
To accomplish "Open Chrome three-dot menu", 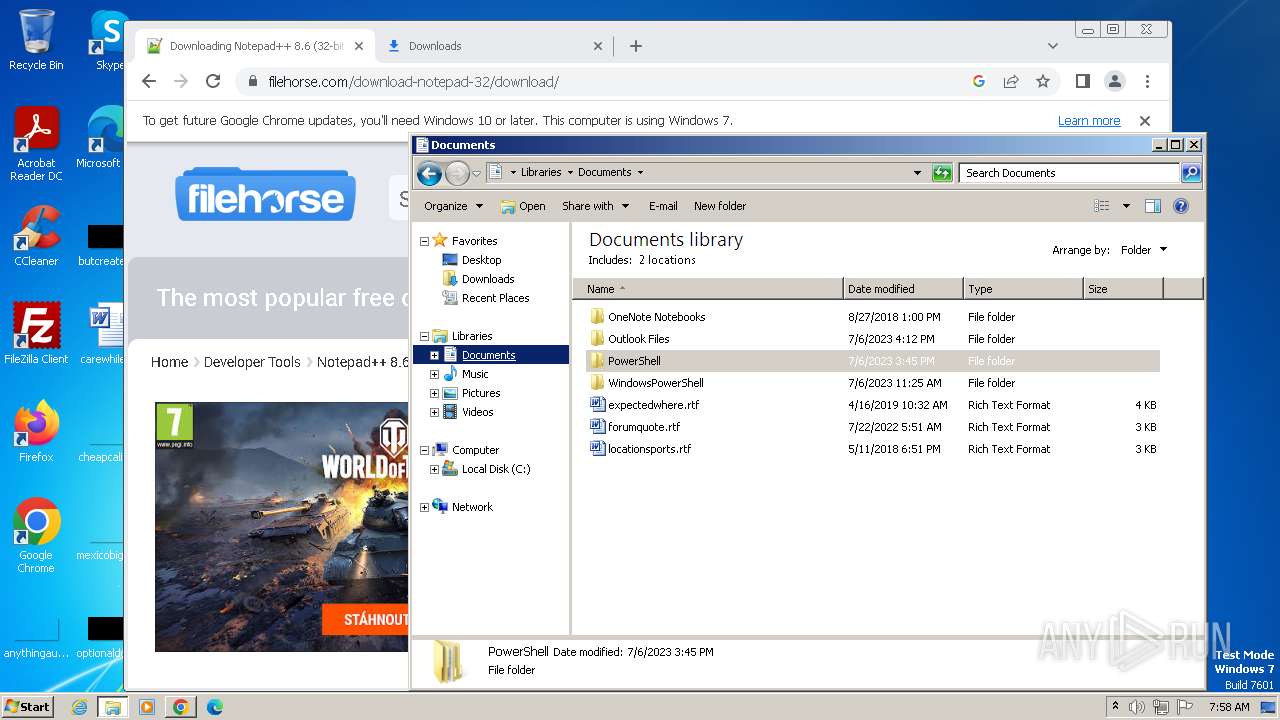I will click(1147, 81).
